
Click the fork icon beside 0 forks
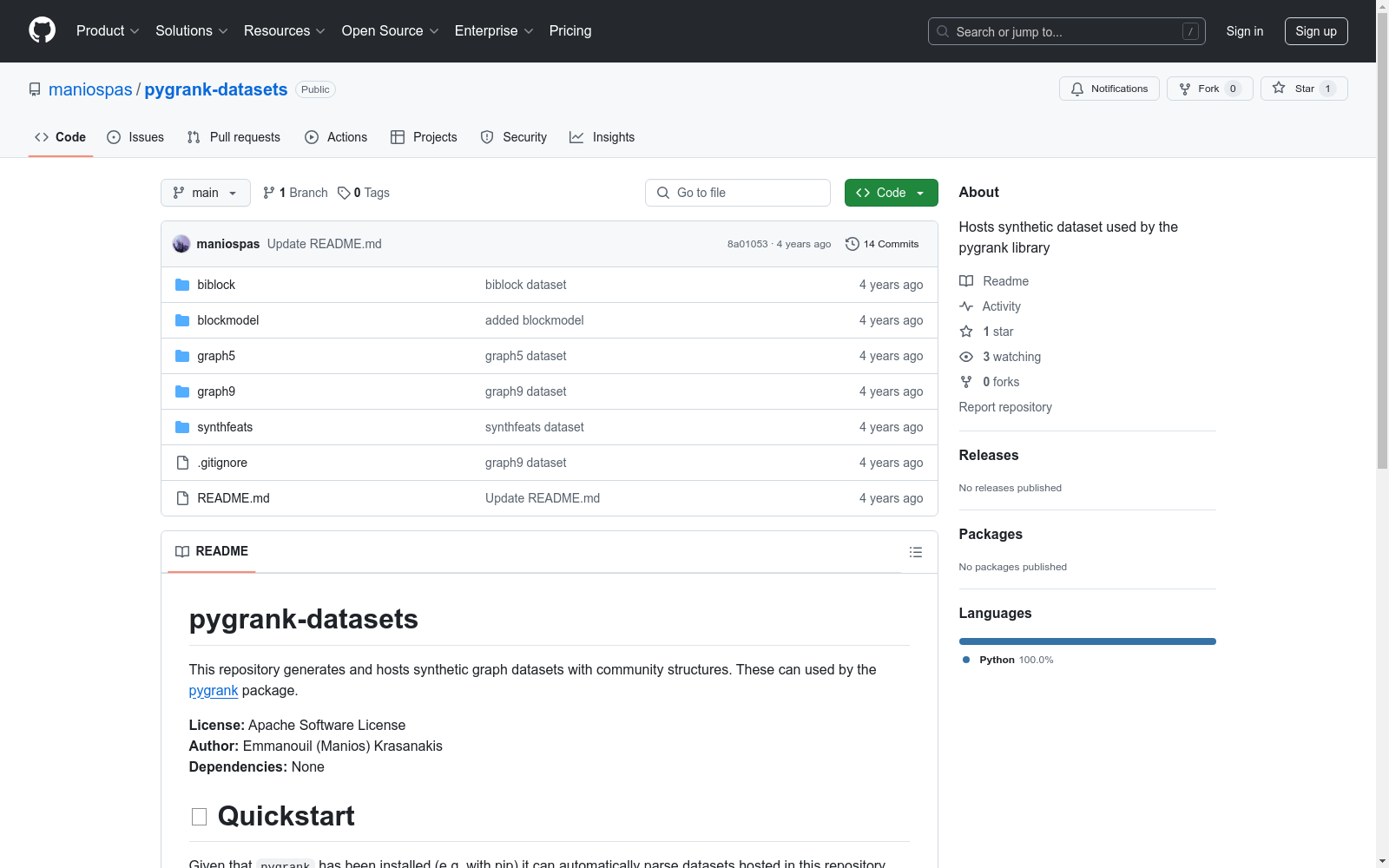pyautogui.click(x=966, y=382)
